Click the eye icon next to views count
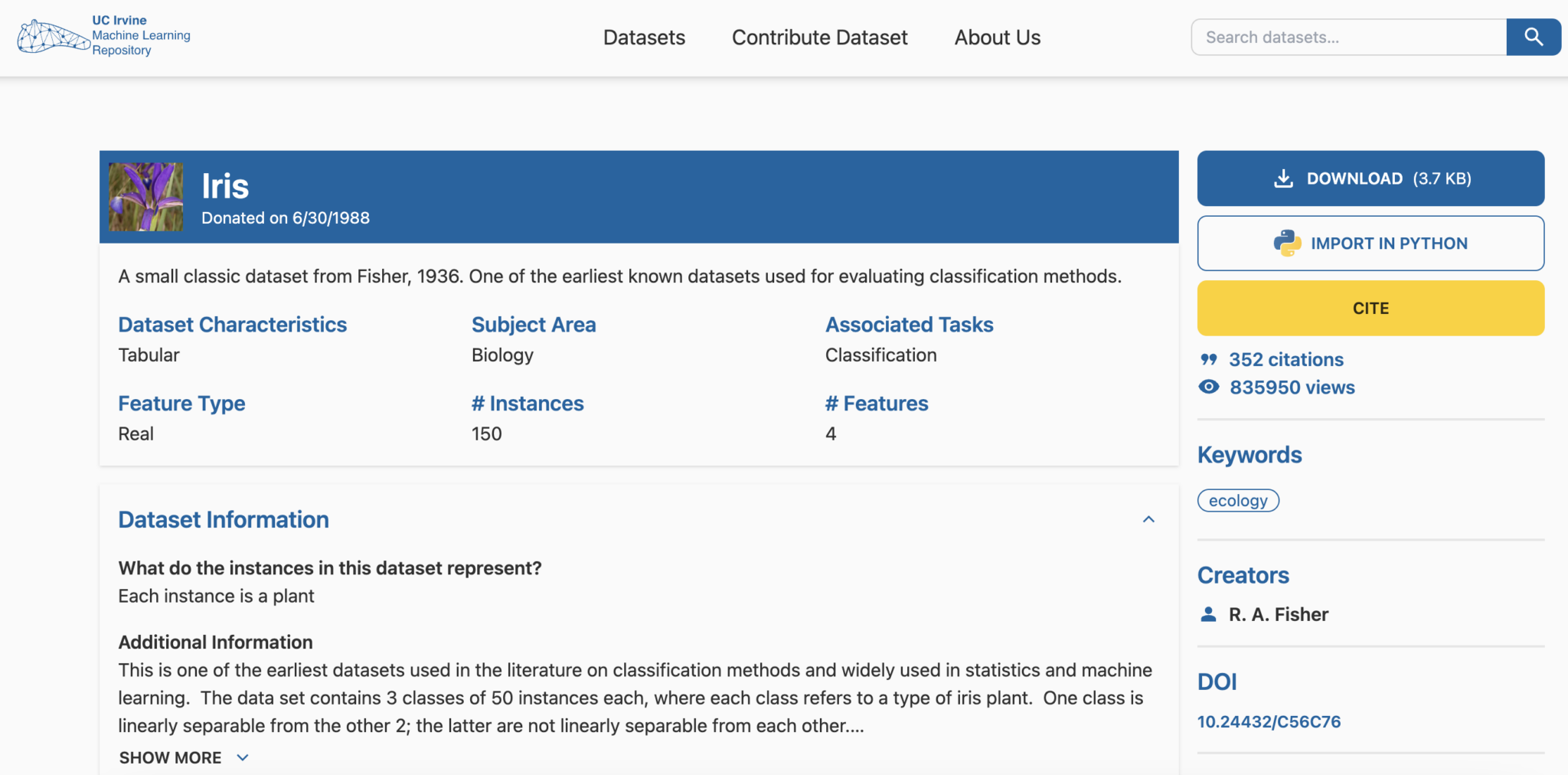Screen dimensions: 1568x775 click(1208, 387)
